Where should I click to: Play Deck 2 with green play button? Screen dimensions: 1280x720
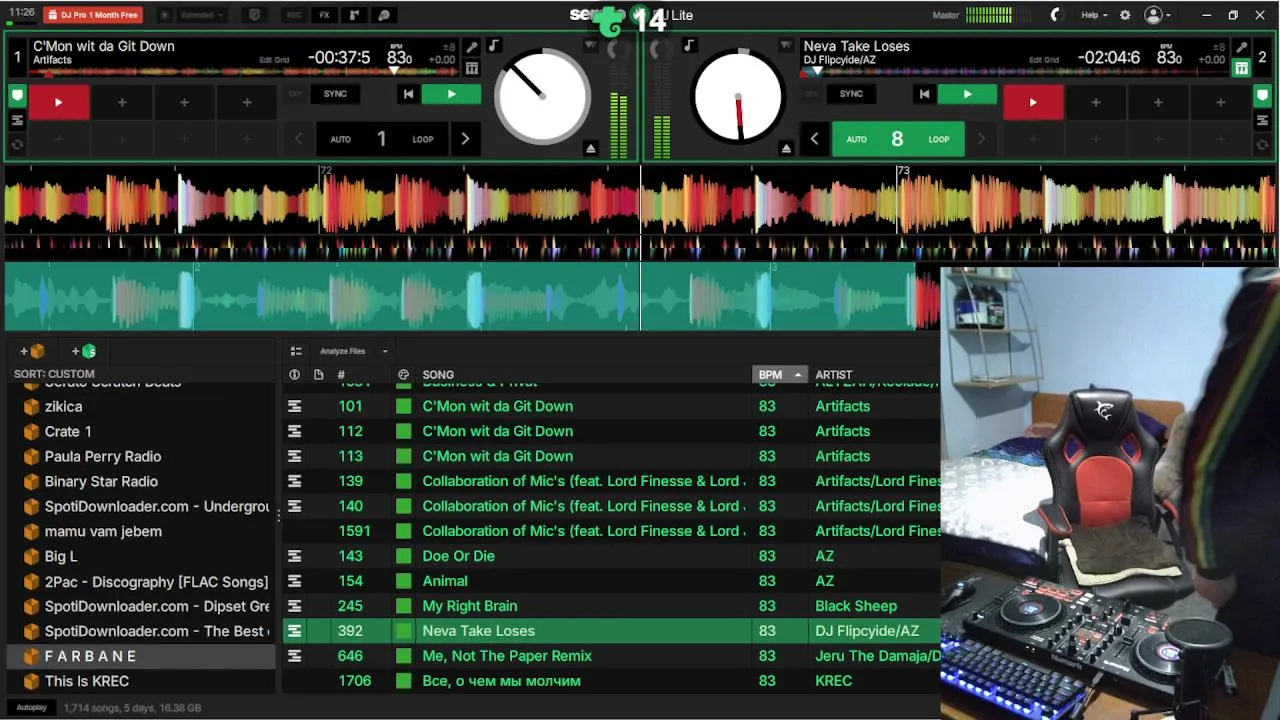click(967, 94)
